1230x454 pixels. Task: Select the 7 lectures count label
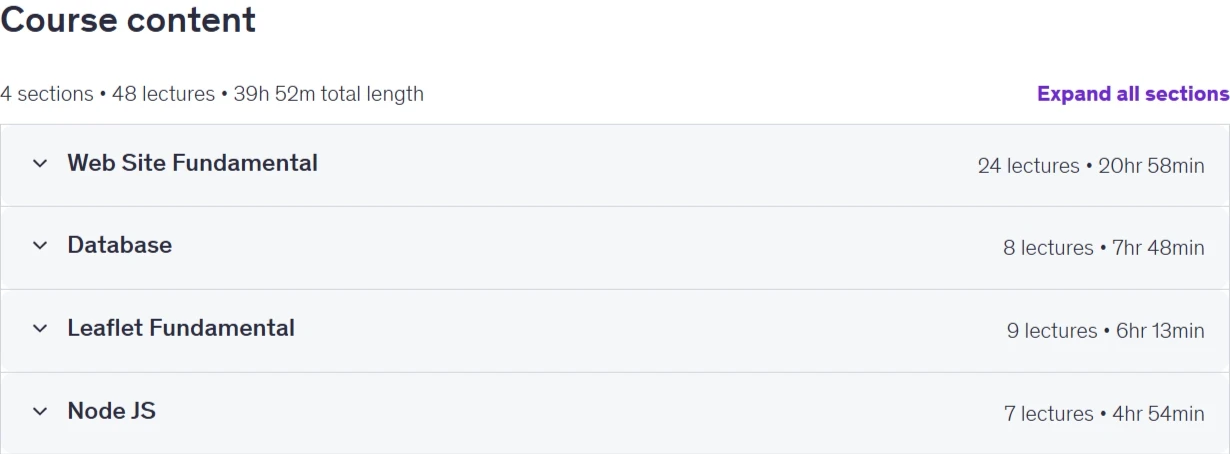coord(1049,414)
